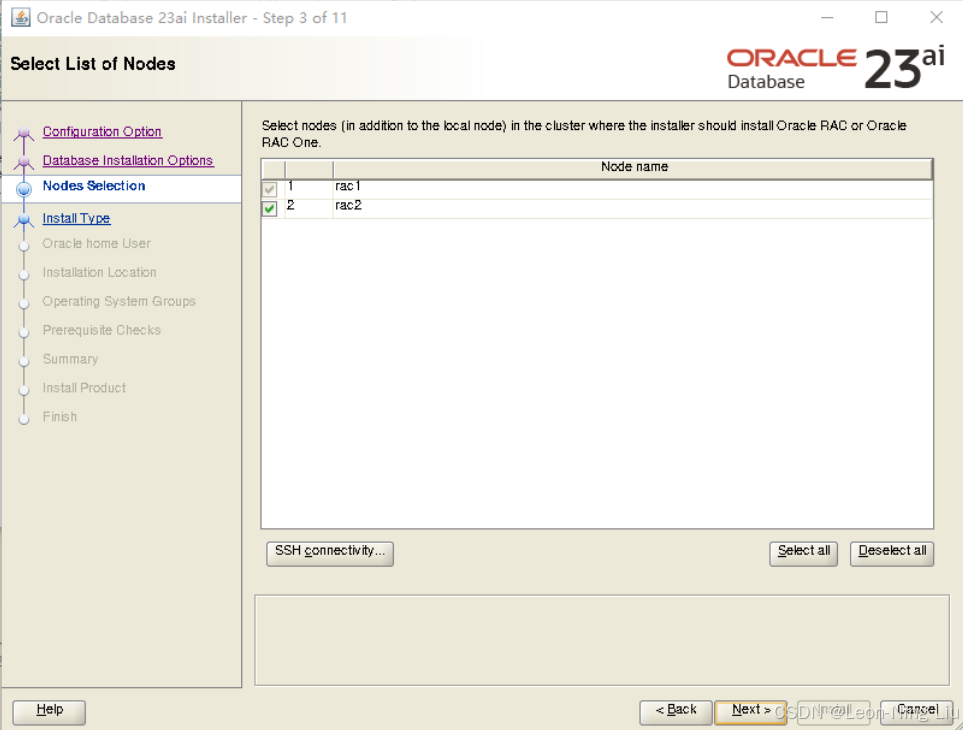Click the Install Product step
Image resolution: width=963 pixels, height=730 pixels.
(84, 388)
